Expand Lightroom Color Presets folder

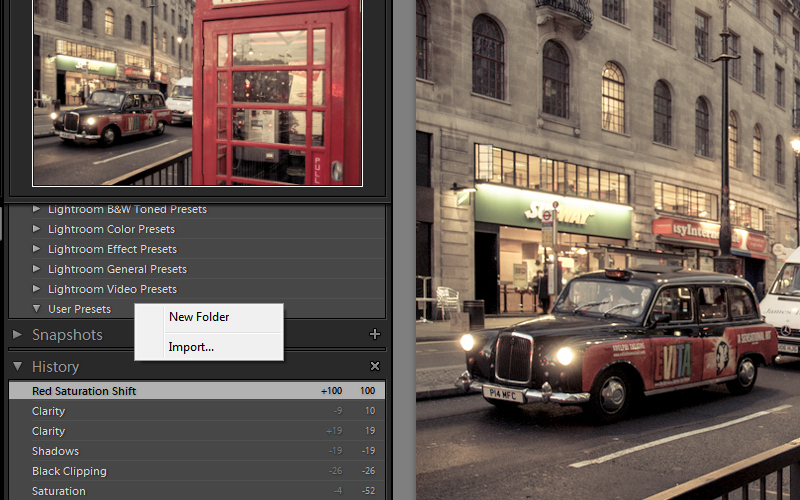tap(111, 229)
